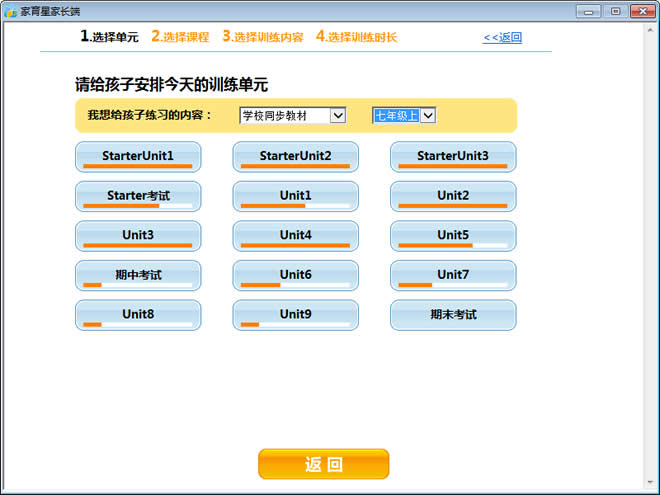Click the scrollbar down arrow
The width and height of the screenshot is (660, 495).
tap(650, 482)
